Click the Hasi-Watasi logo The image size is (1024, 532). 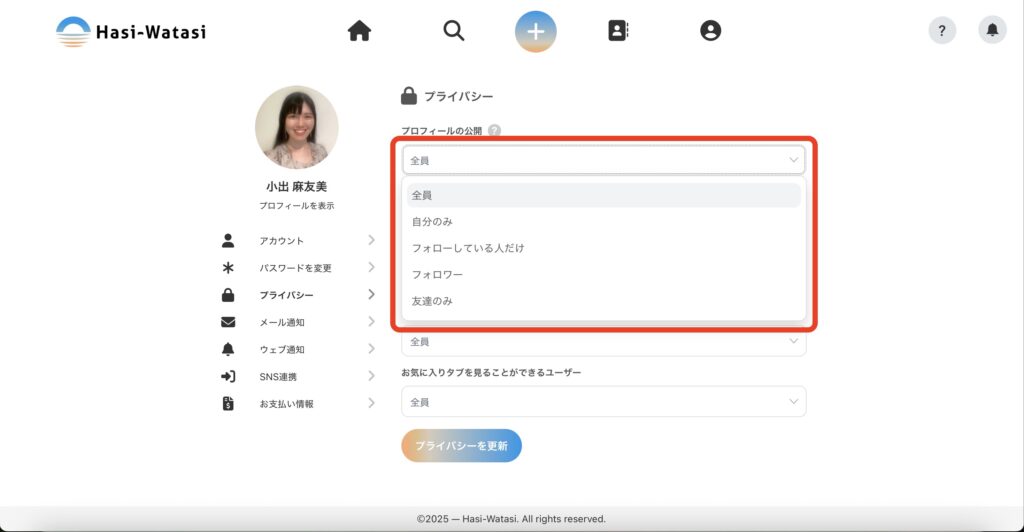pos(131,31)
